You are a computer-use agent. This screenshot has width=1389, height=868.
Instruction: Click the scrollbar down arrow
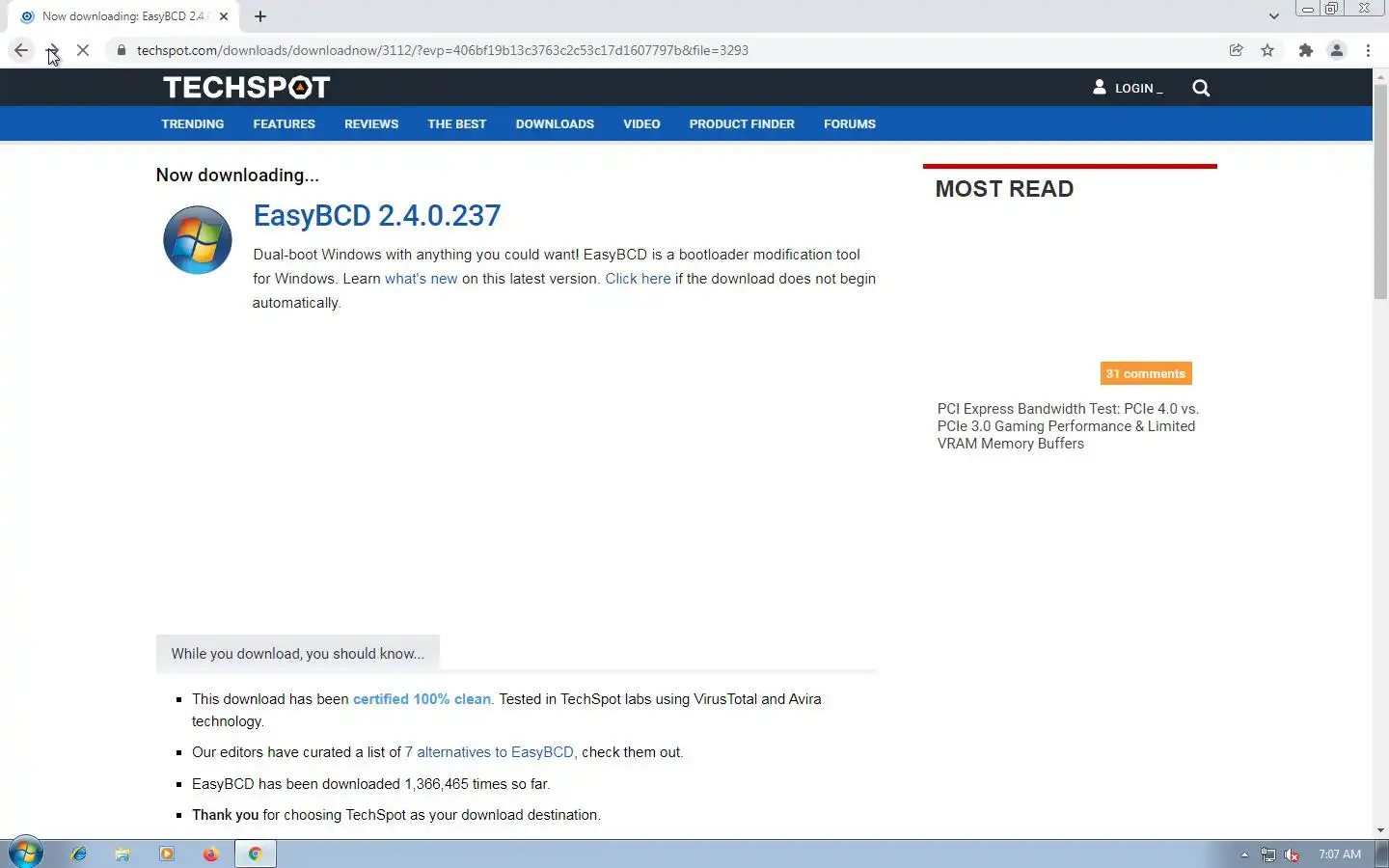(x=1380, y=830)
